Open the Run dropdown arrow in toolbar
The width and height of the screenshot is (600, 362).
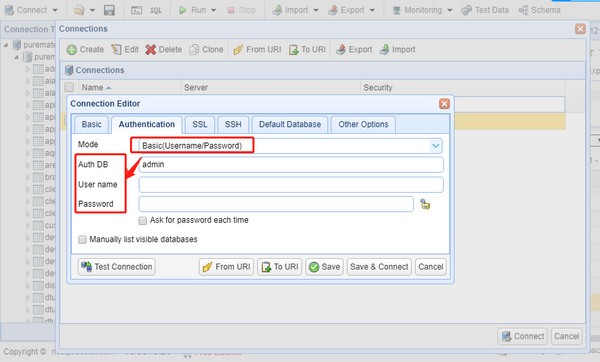214,10
